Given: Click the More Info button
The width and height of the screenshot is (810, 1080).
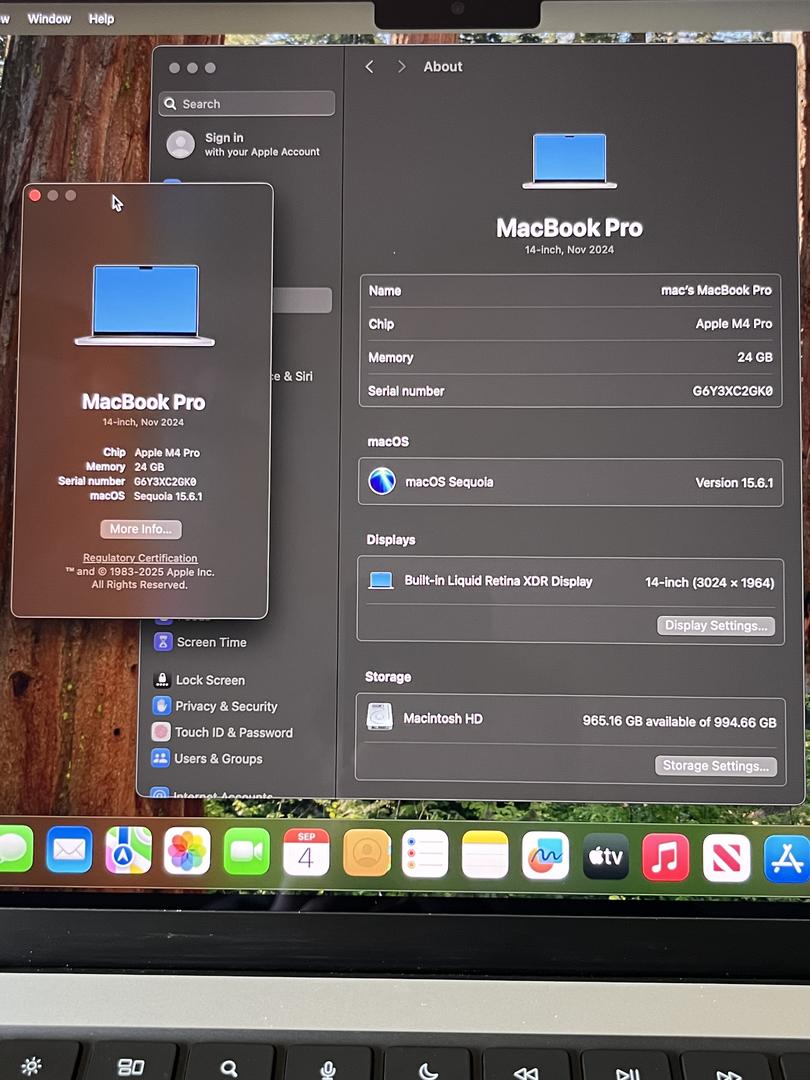Looking at the screenshot, I should [x=141, y=529].
